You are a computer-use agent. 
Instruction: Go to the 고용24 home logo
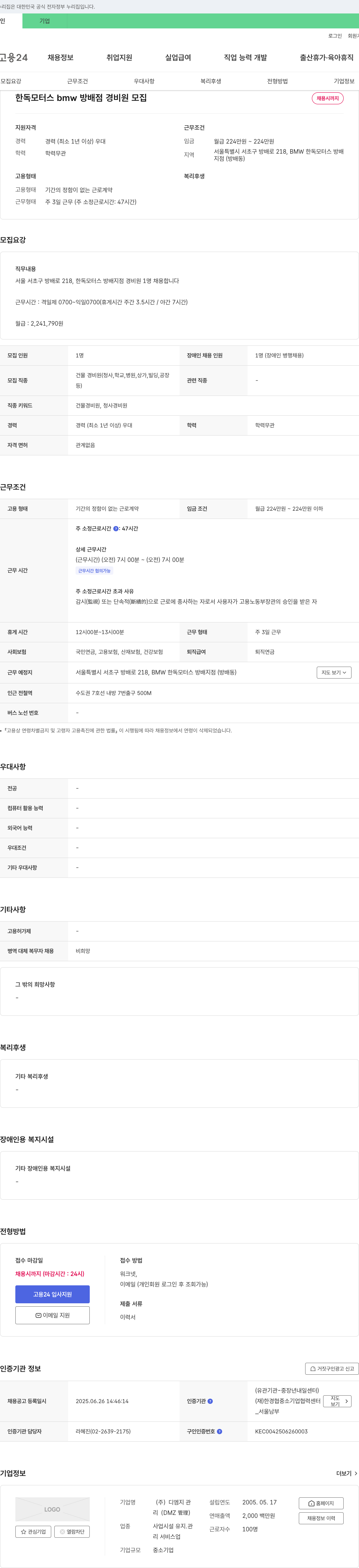click(x=13, y=57)
